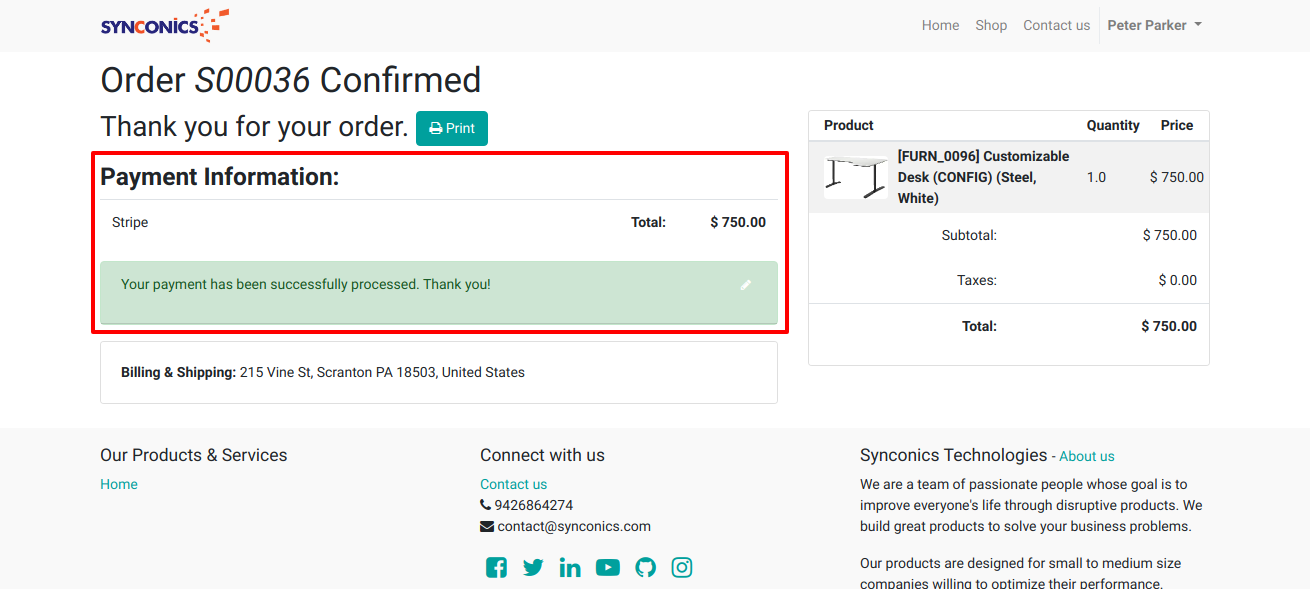1310x589 pixels.
Task: Open Facebook social icon
Action: tap(496, 568)
